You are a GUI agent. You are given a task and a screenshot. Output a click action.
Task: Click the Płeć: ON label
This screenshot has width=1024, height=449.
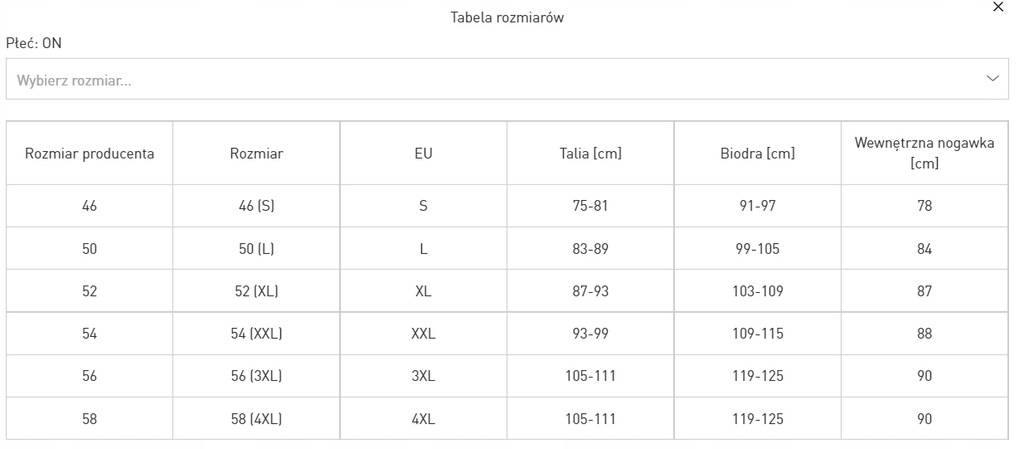coord(34,43)
